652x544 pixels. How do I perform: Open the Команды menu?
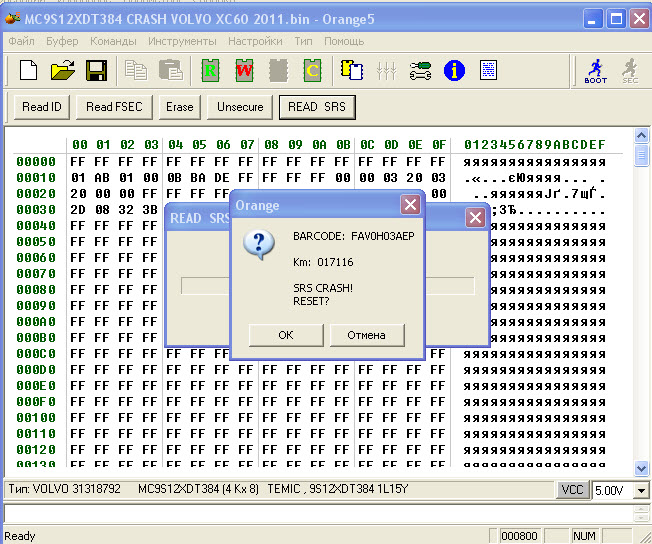pos(113,41)
